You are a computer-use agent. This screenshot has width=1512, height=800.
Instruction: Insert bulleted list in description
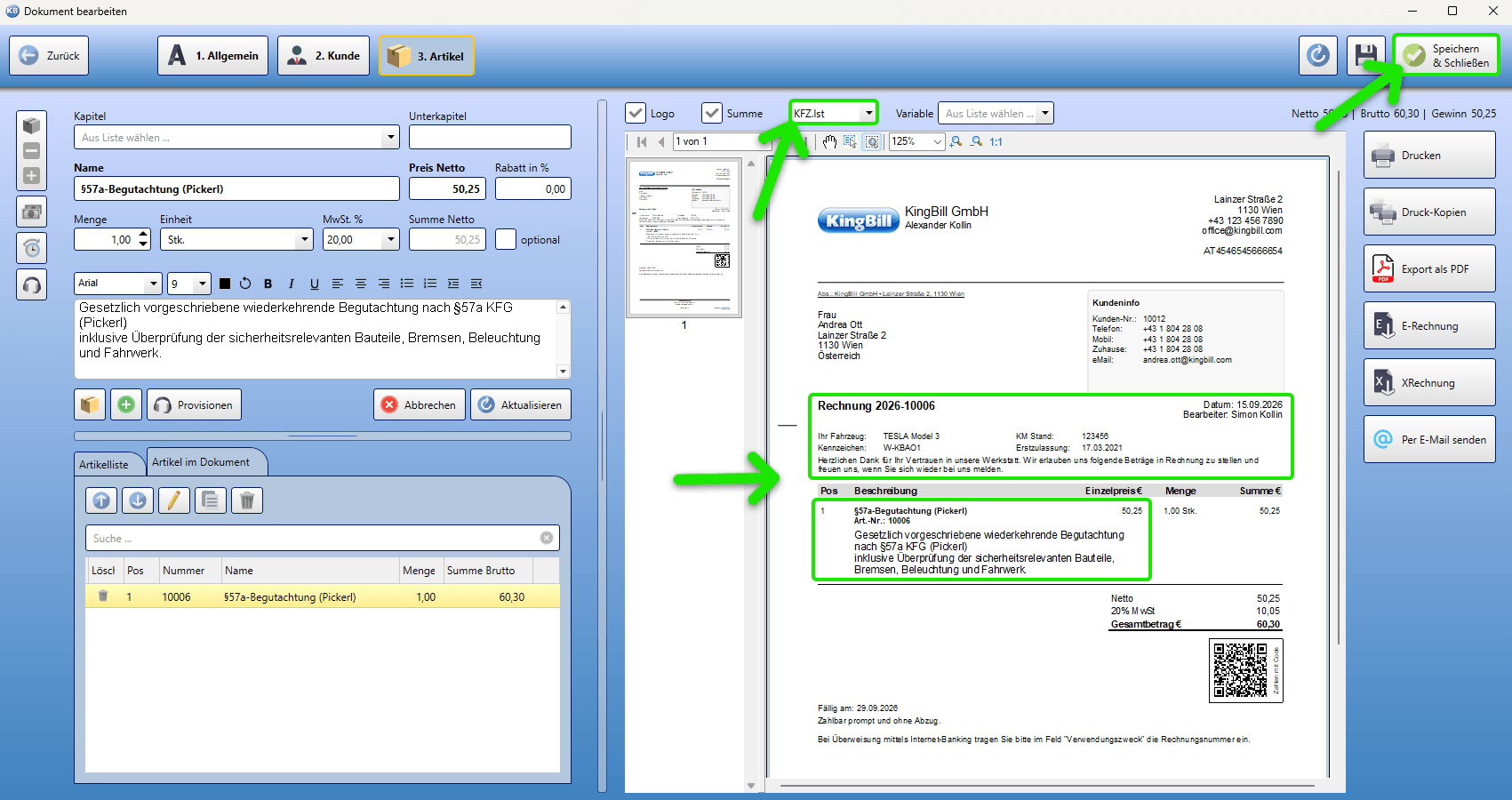(x=407, y=284)
